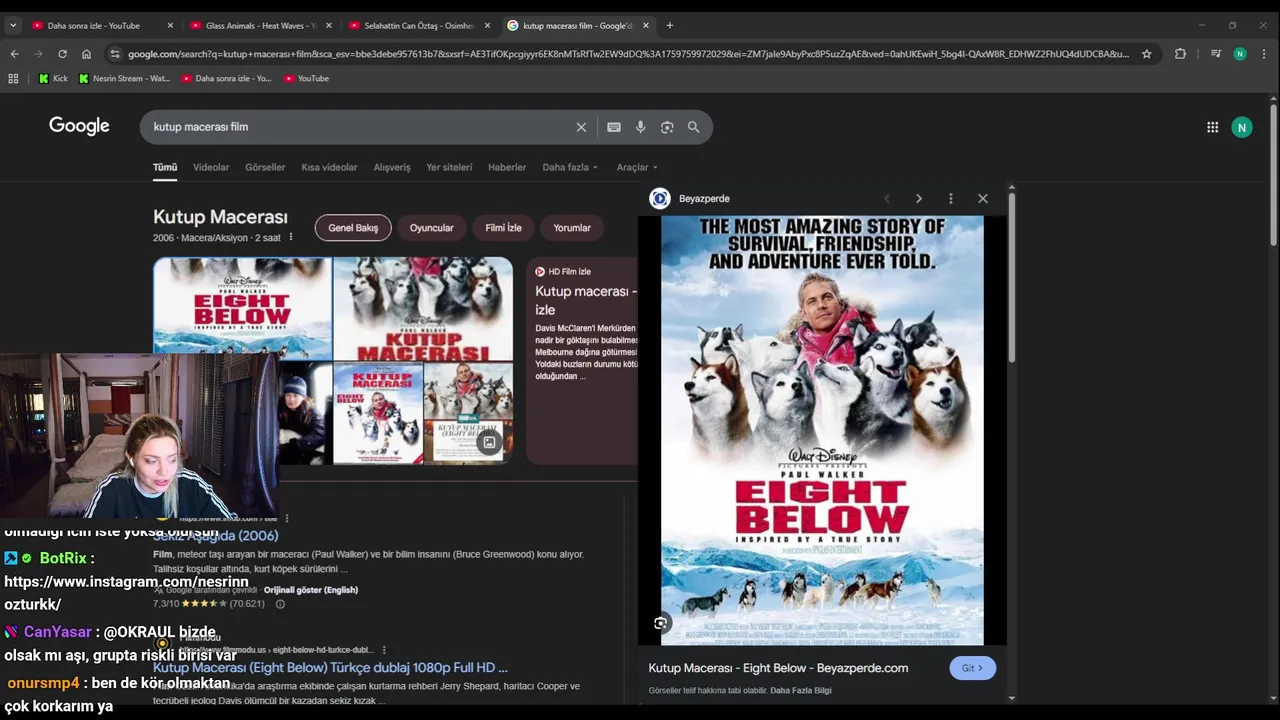
Task: Open preview panel three-dot options menu
Action: pos(950,198)
